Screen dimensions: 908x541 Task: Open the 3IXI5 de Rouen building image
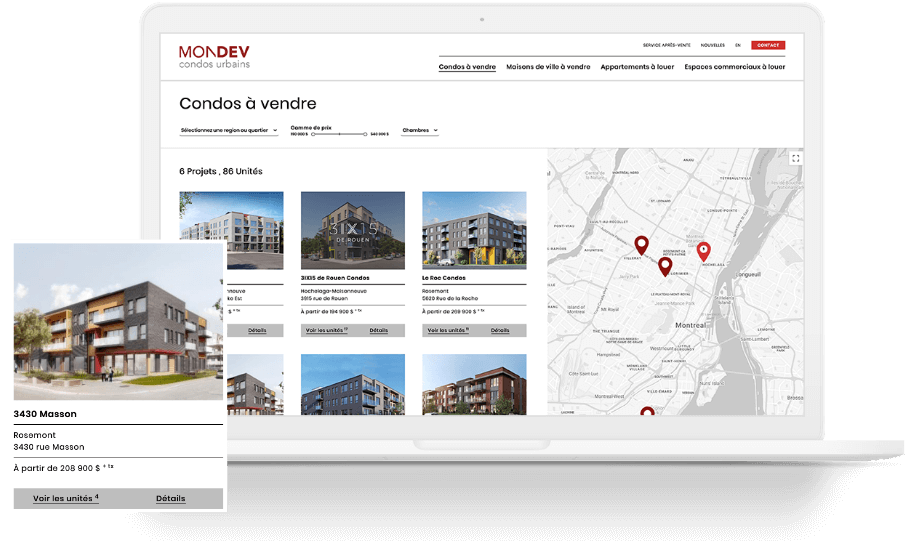[353, 231]
